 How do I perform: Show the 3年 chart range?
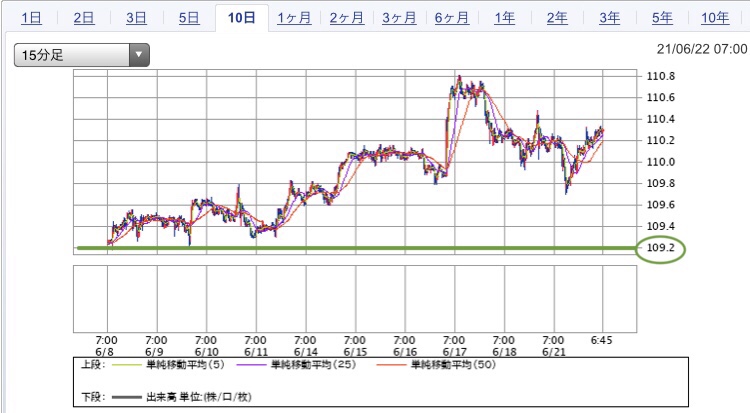[x=610, y=18]
